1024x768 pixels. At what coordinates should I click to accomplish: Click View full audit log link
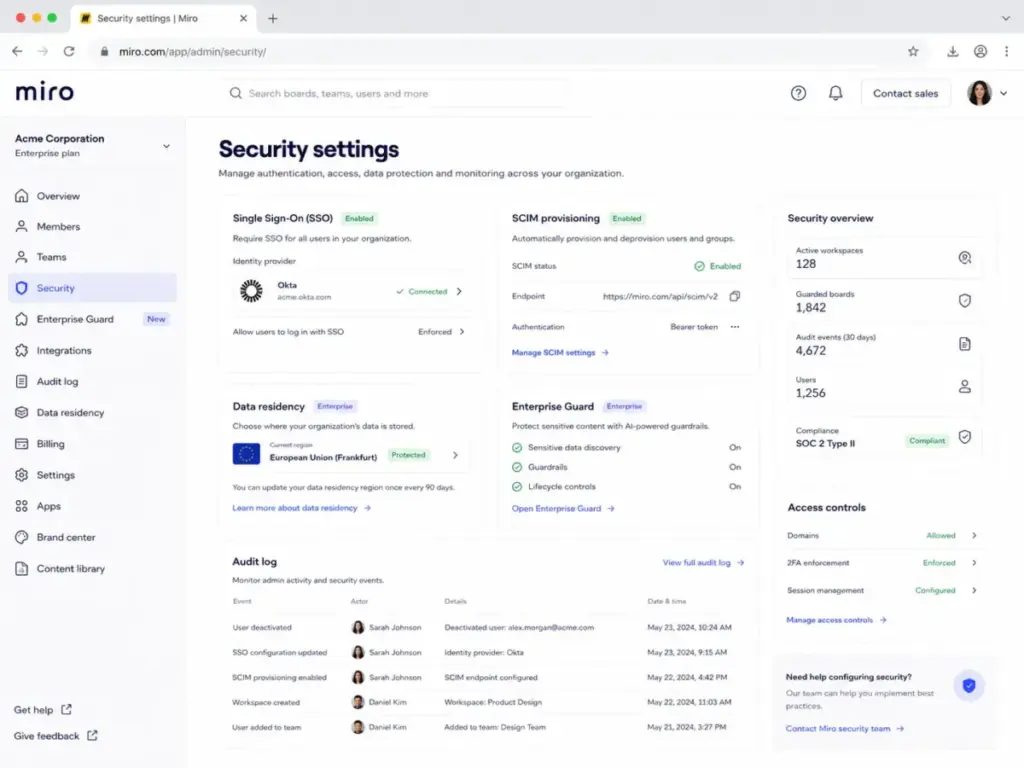pyautogui.click(x=703, y=562)
